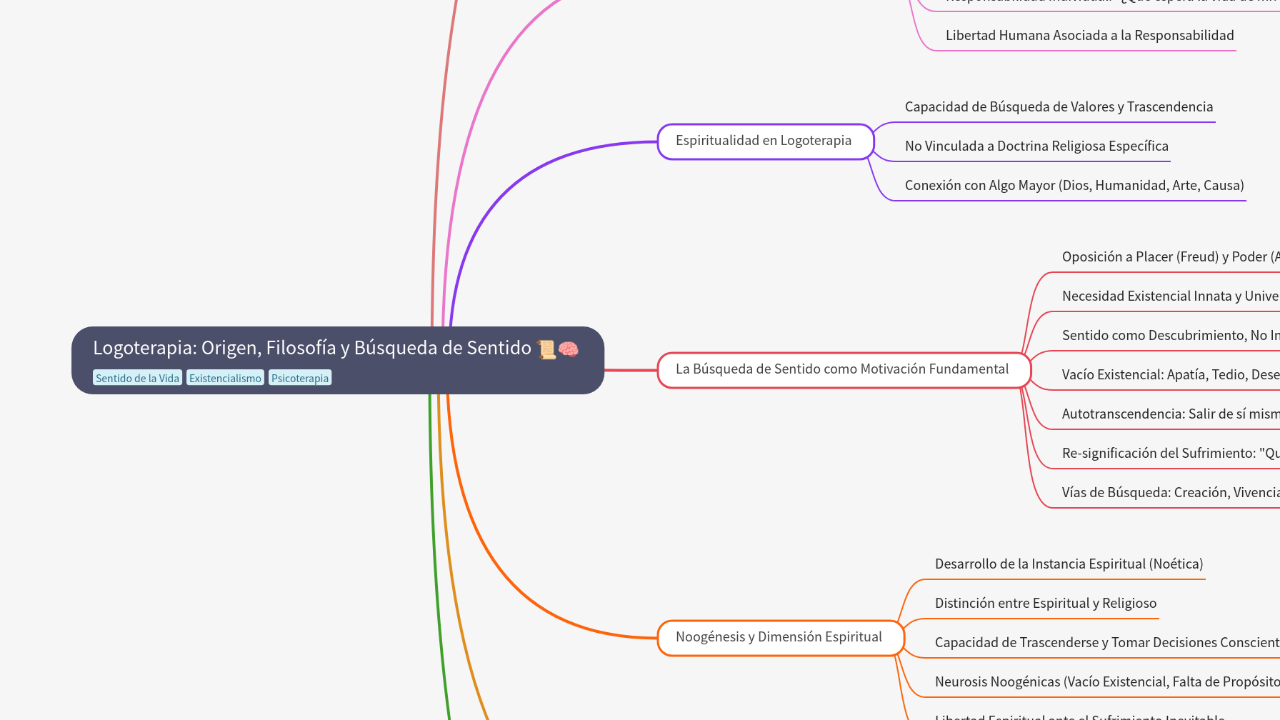Select "Desarrollo de la Instancia Espiritual (Noética)"
1280x720 pixels.
click(1068, 564)
